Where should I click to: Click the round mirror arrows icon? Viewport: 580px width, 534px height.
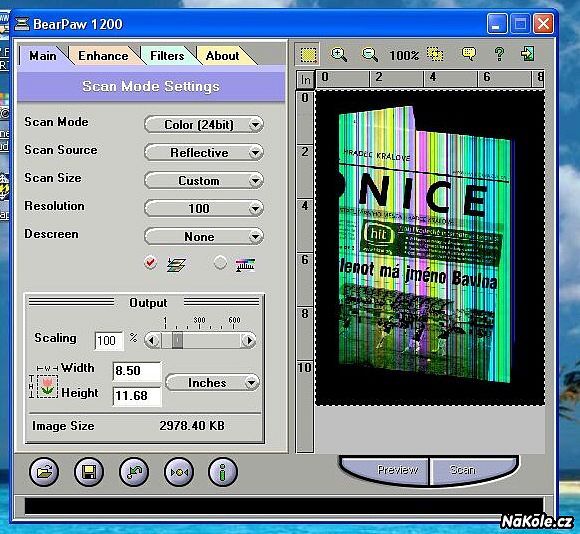[x=179, y=472]
